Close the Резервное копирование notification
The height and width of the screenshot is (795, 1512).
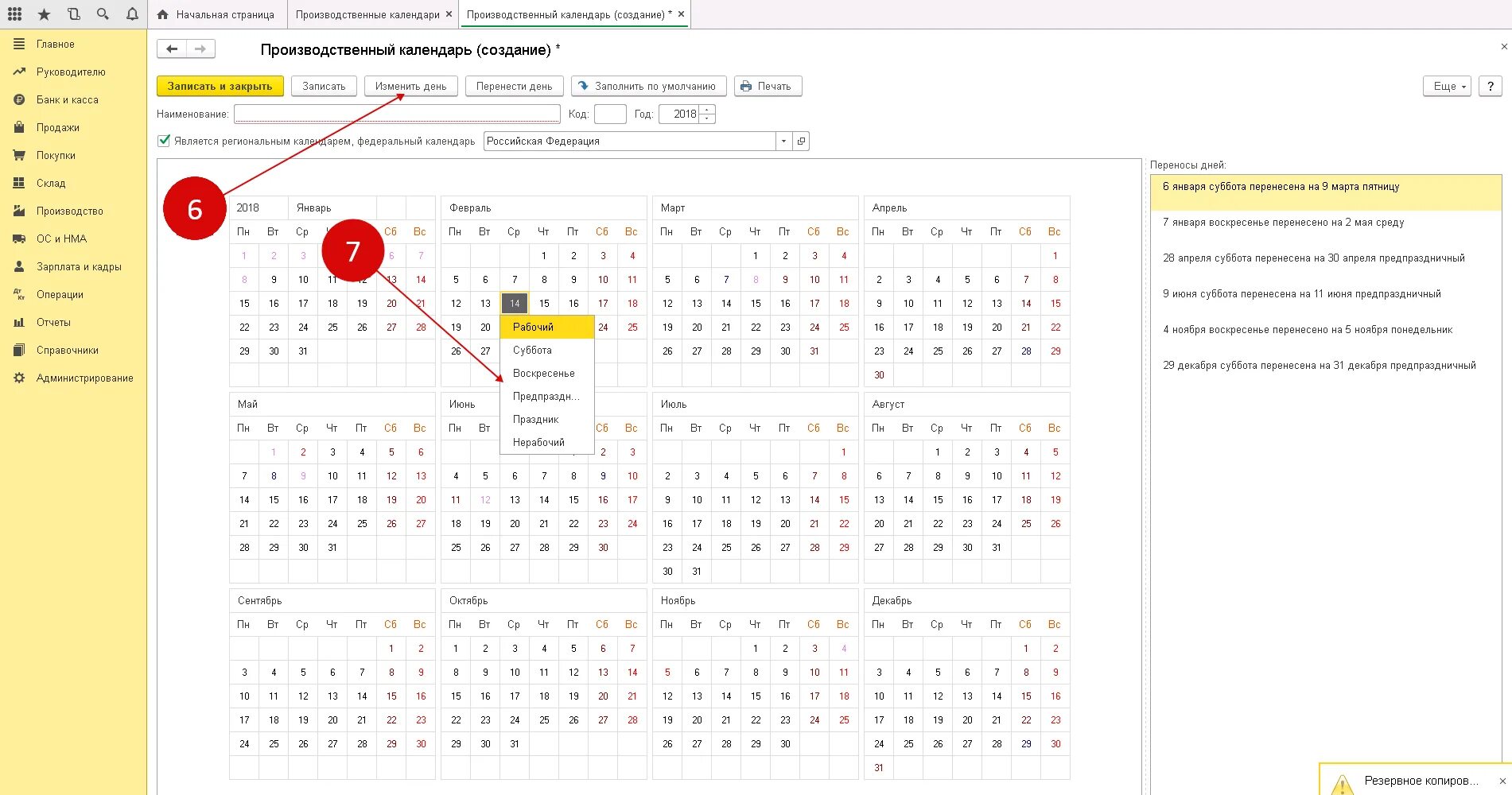click(x=1502, y=781)
